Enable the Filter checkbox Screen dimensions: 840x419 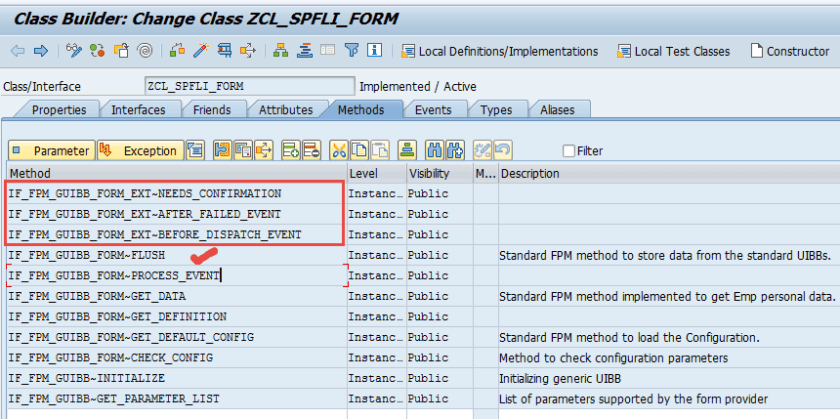pos(569,151)
